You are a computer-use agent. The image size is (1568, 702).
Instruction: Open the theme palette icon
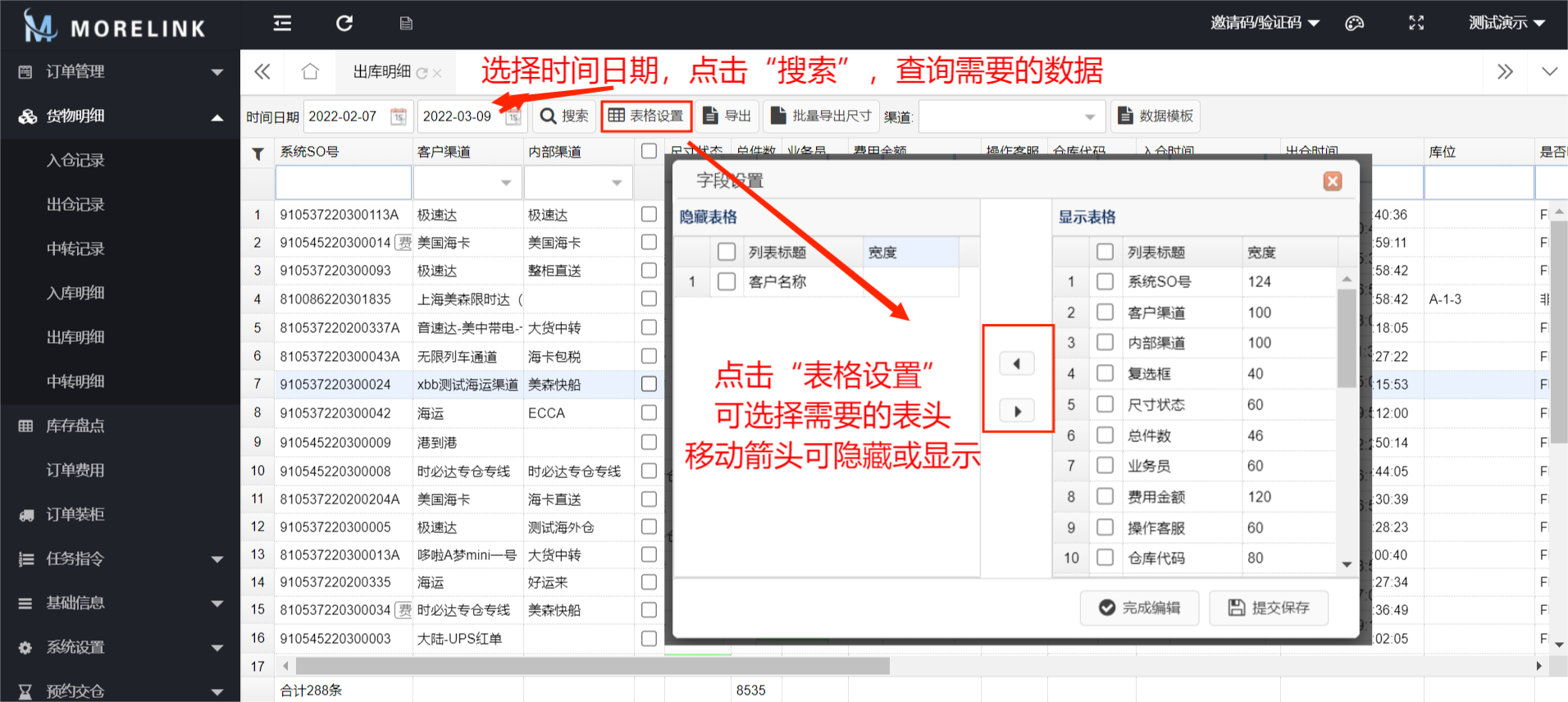coord(1355,23)
